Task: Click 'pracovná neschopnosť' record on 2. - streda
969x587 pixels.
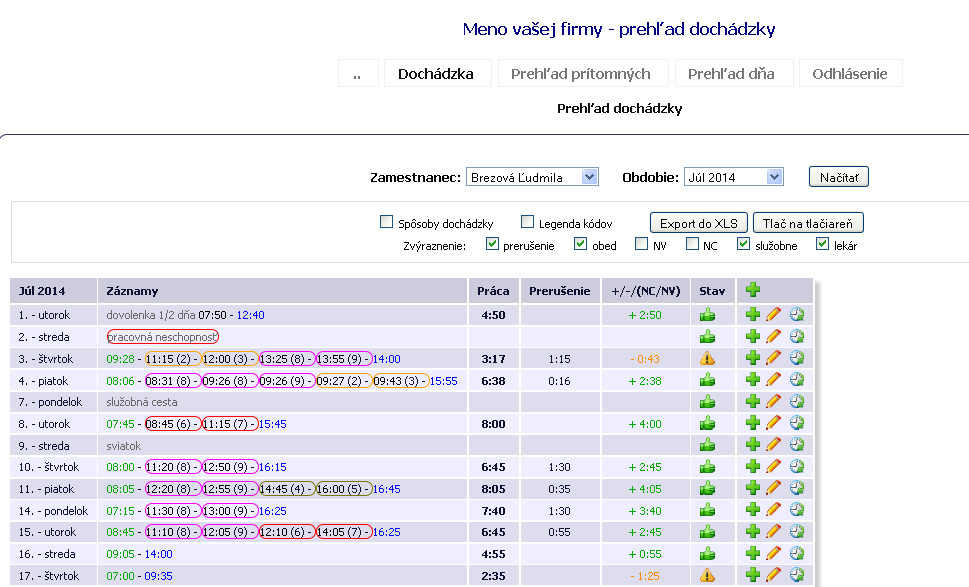Action: tap(163, 337)
